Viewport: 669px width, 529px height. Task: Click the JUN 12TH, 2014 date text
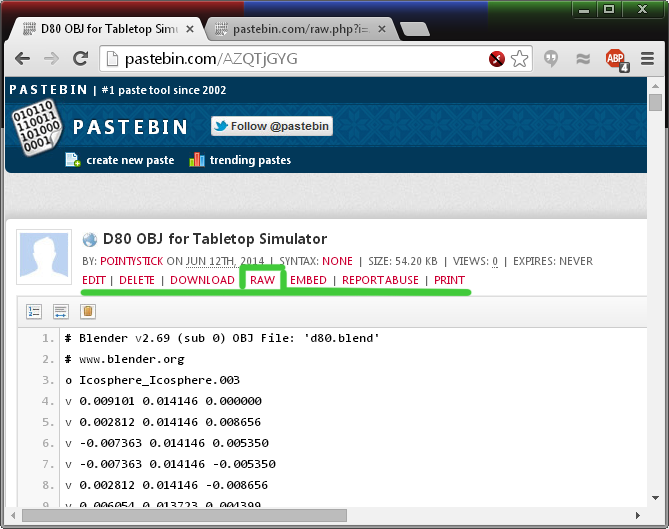[x=225, y=261]
